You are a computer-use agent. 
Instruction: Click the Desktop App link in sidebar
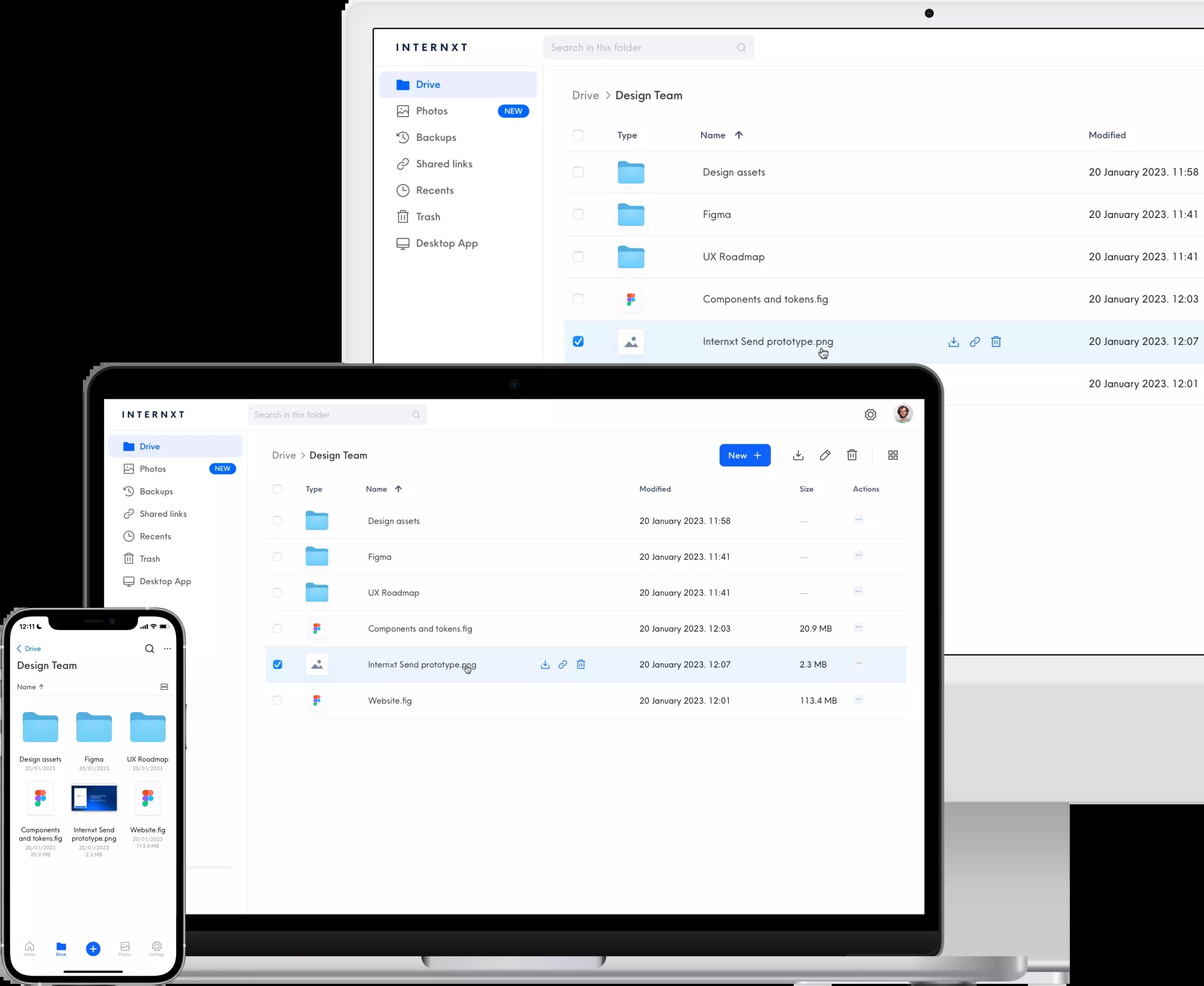tap(447, 243)
